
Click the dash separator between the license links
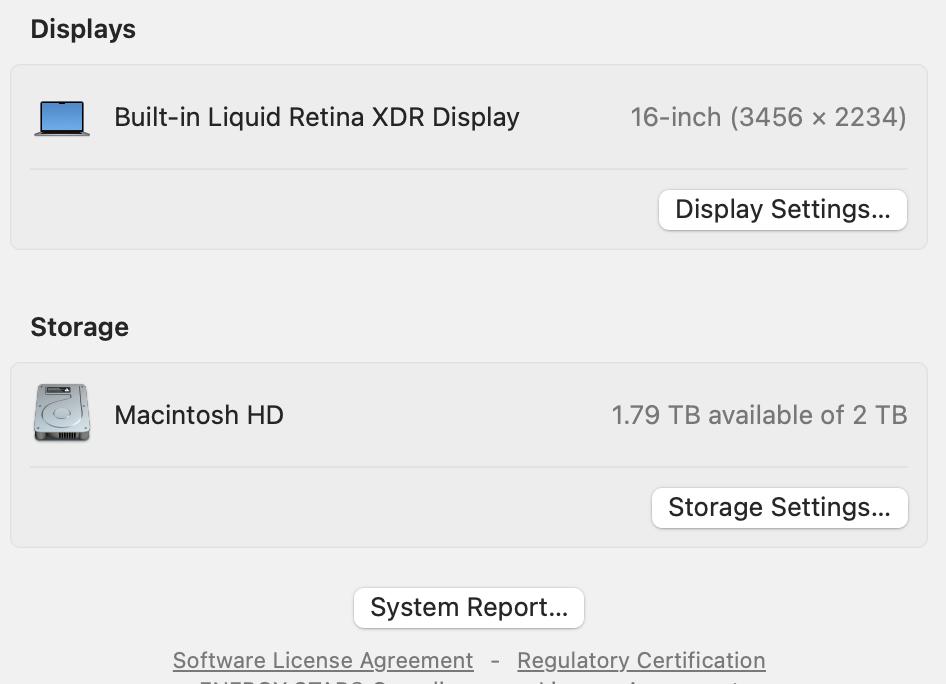point(495,661)
